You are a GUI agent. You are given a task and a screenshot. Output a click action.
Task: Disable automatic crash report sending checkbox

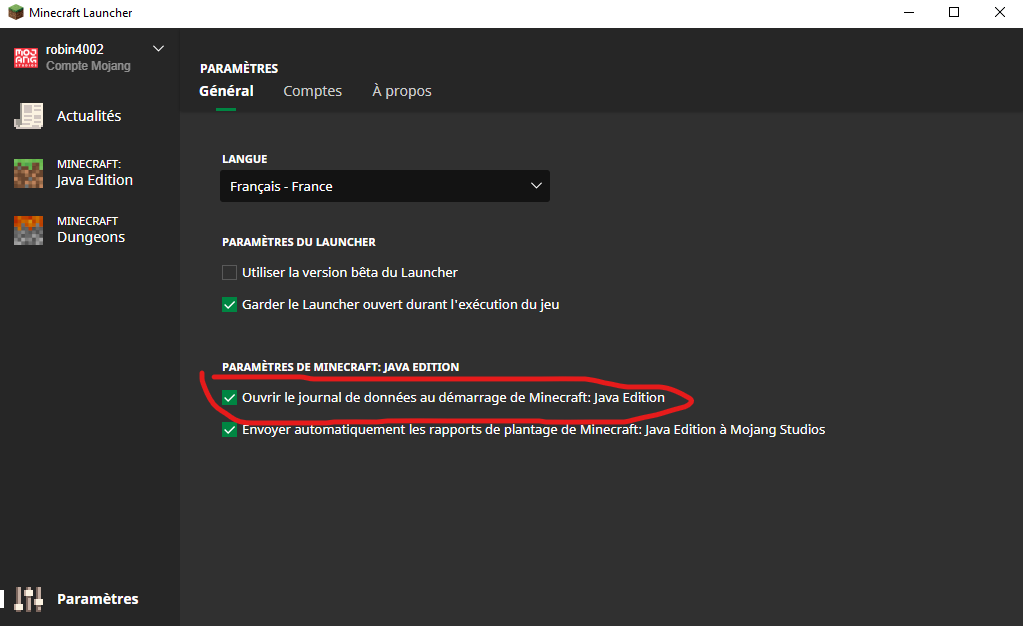pos(230,430)
